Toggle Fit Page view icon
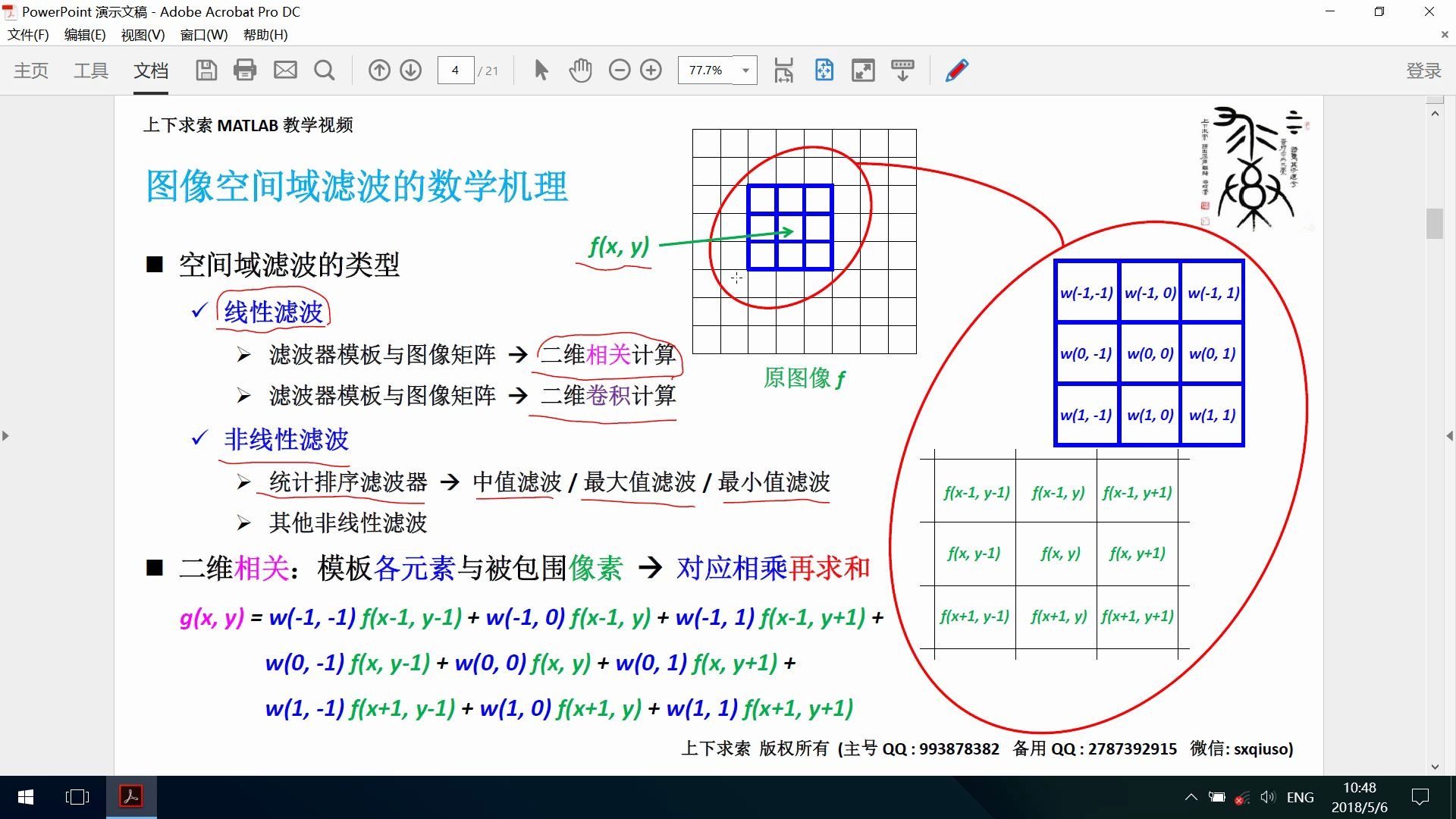1456x819 pixels. pos(824,70)
